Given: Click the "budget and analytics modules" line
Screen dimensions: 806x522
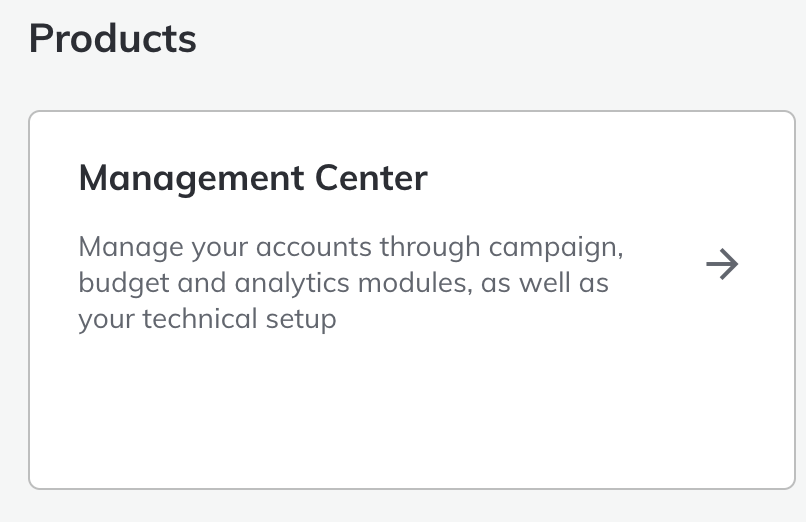Looking at the screenshot, I should pos(272,284).
